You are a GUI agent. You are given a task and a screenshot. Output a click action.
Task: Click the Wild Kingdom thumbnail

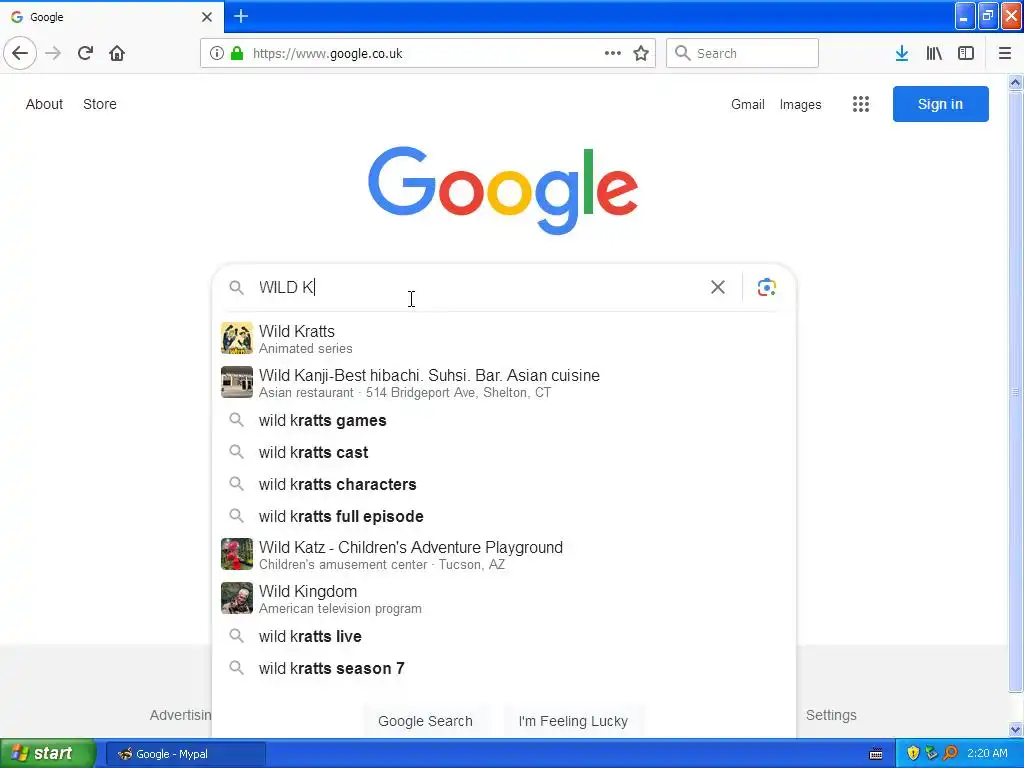click(236, 598)
